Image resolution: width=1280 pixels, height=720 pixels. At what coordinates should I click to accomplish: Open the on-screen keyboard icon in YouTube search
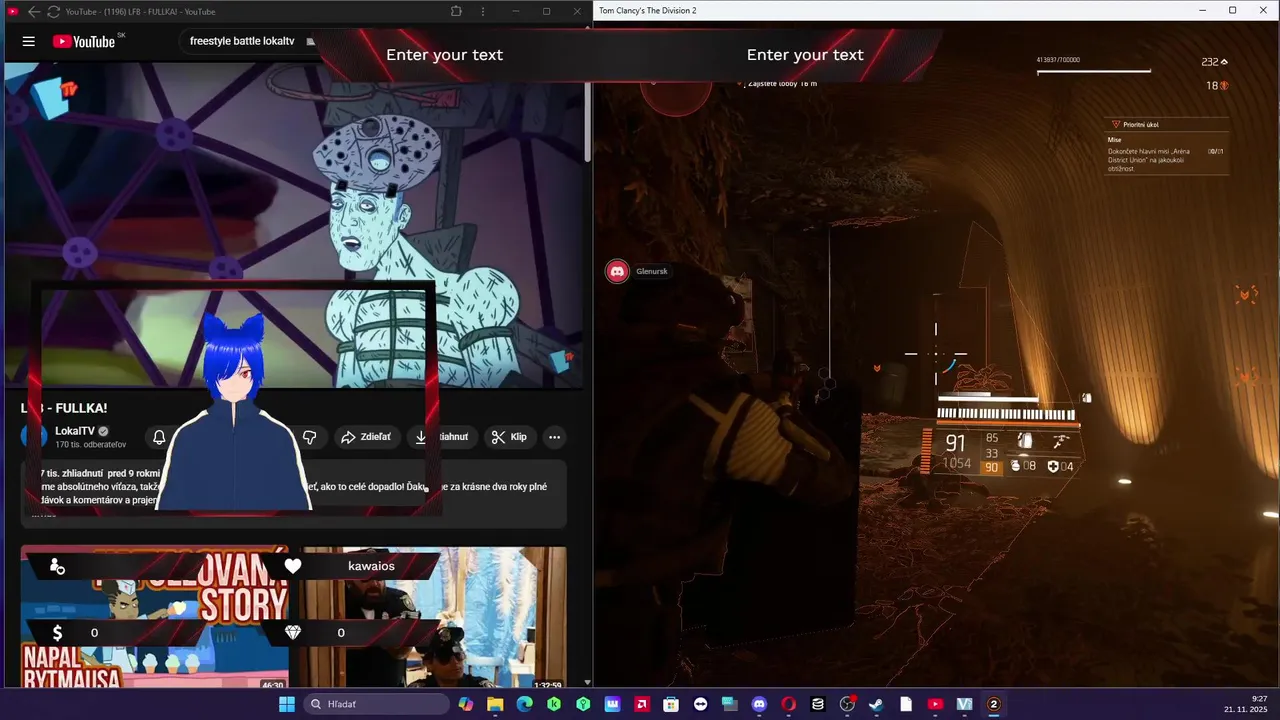pos(310,42)
